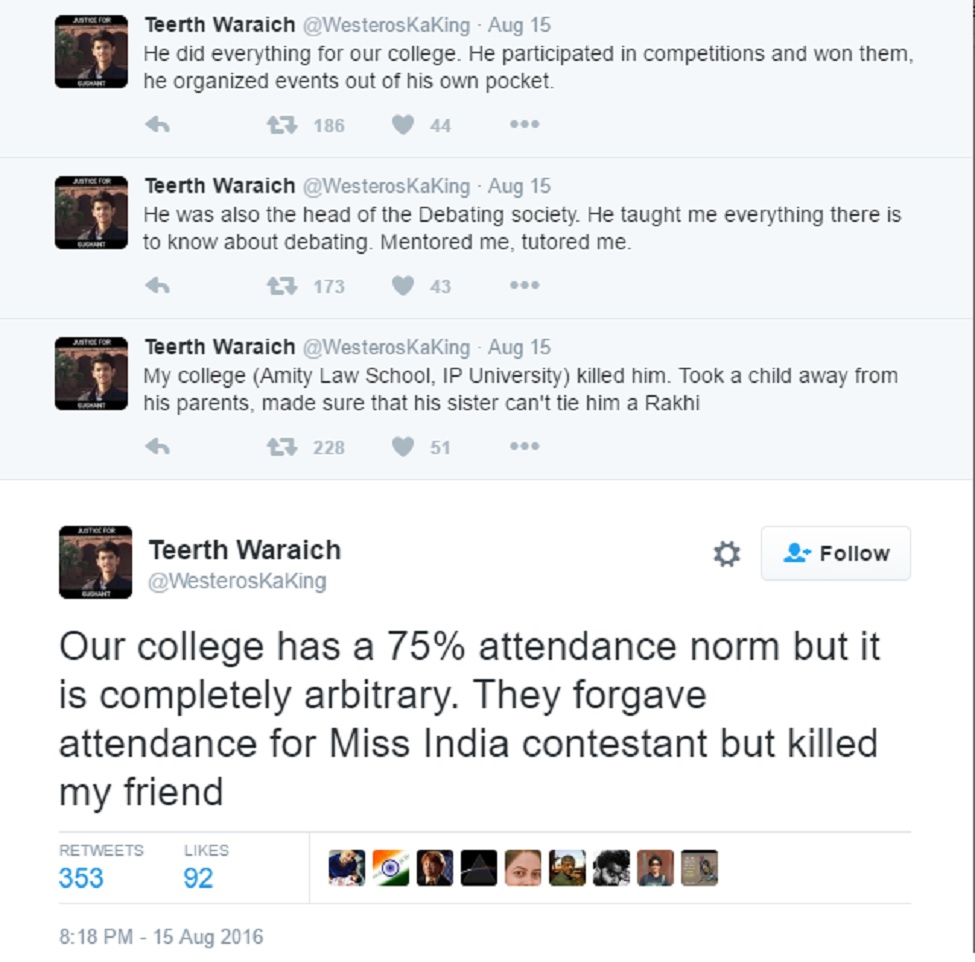The width and height of the screenshot is (975, 962).
Task: Retweet the tweet with 186 retweets
Action: coord(282,125)
